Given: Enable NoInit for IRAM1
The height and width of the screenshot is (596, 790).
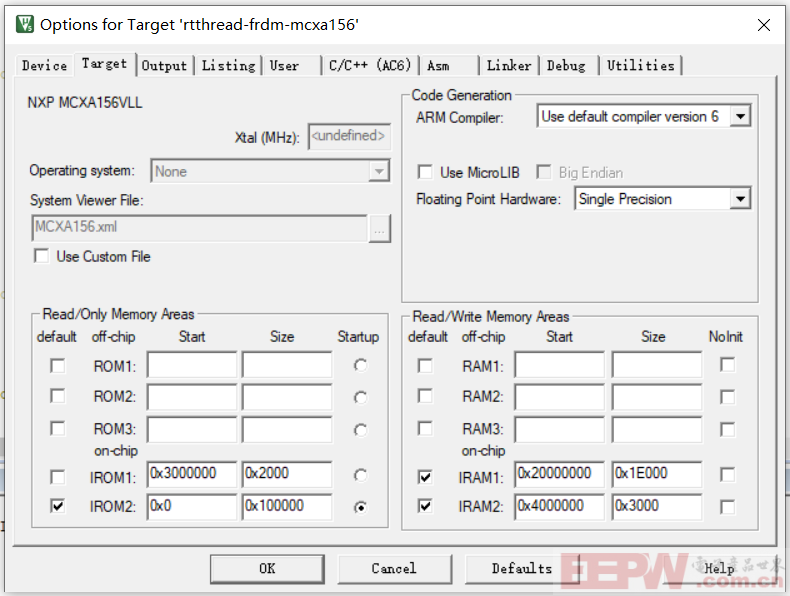Looking at the screenshot, I should pyautogui.click(x=727, y=475).
